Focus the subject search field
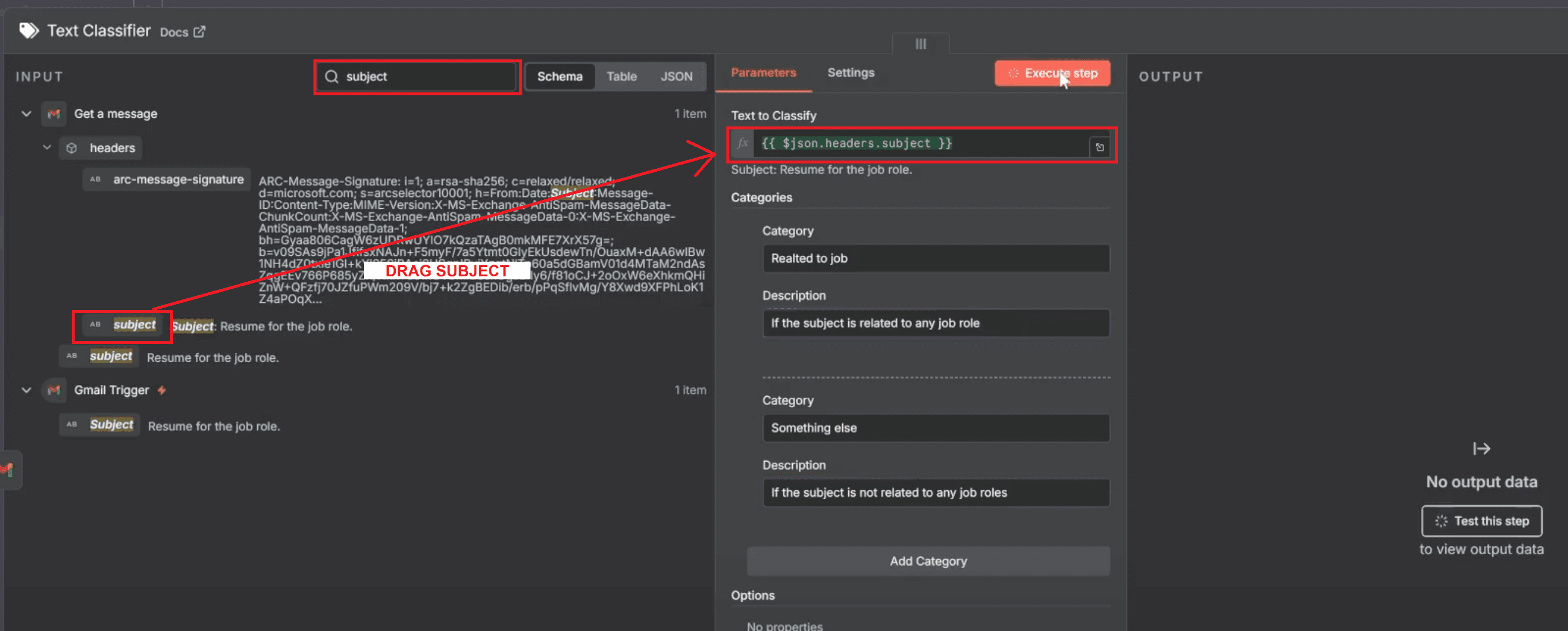 (417, 76)
